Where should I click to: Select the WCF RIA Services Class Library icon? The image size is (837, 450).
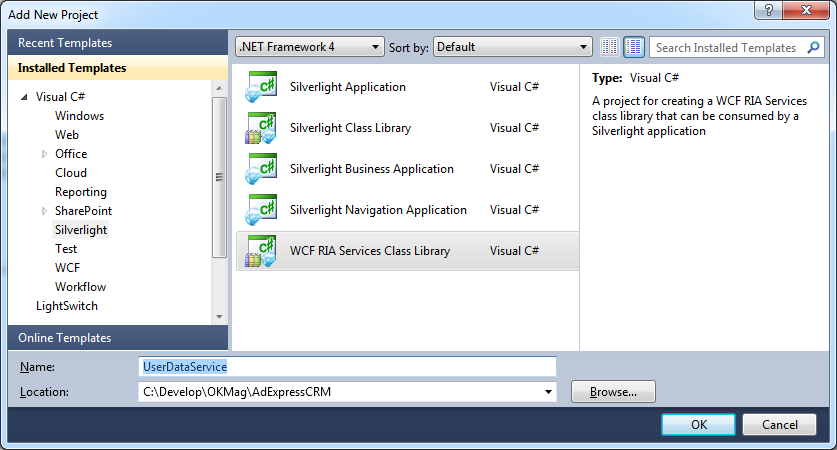pyautogui.click(x=261, y=251)
